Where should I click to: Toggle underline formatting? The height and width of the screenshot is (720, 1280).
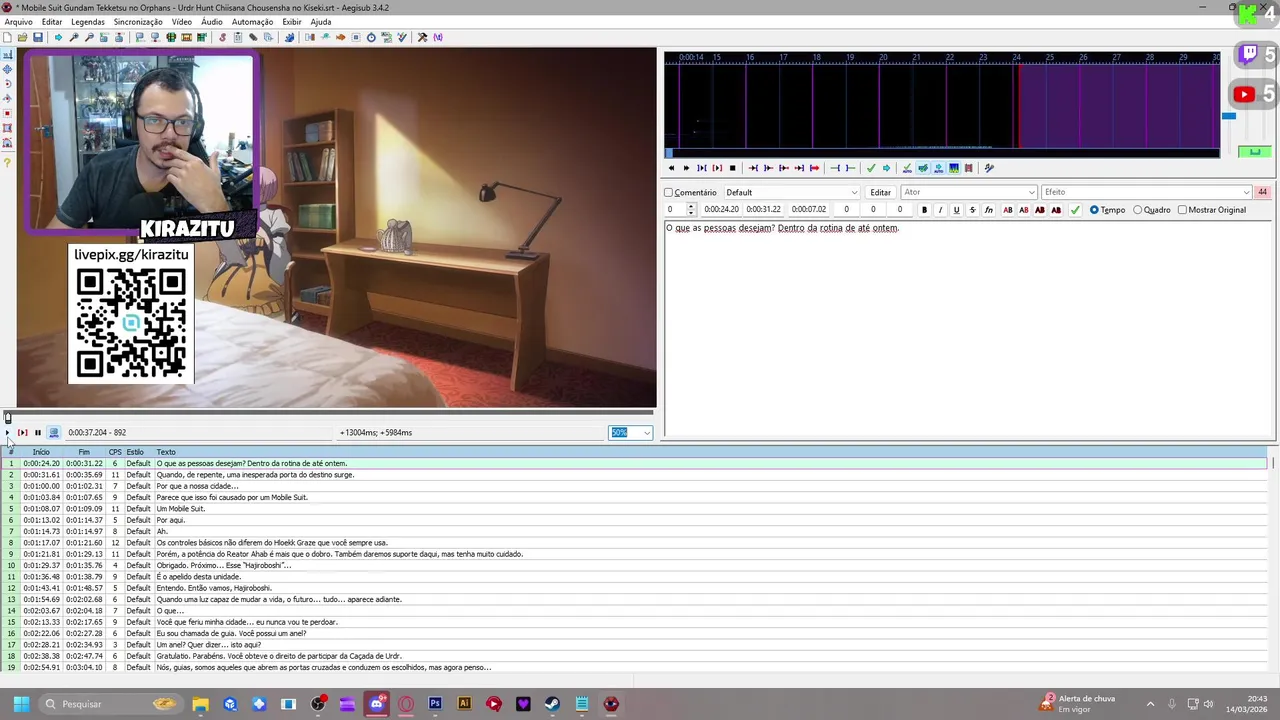(x=956, y=210)
